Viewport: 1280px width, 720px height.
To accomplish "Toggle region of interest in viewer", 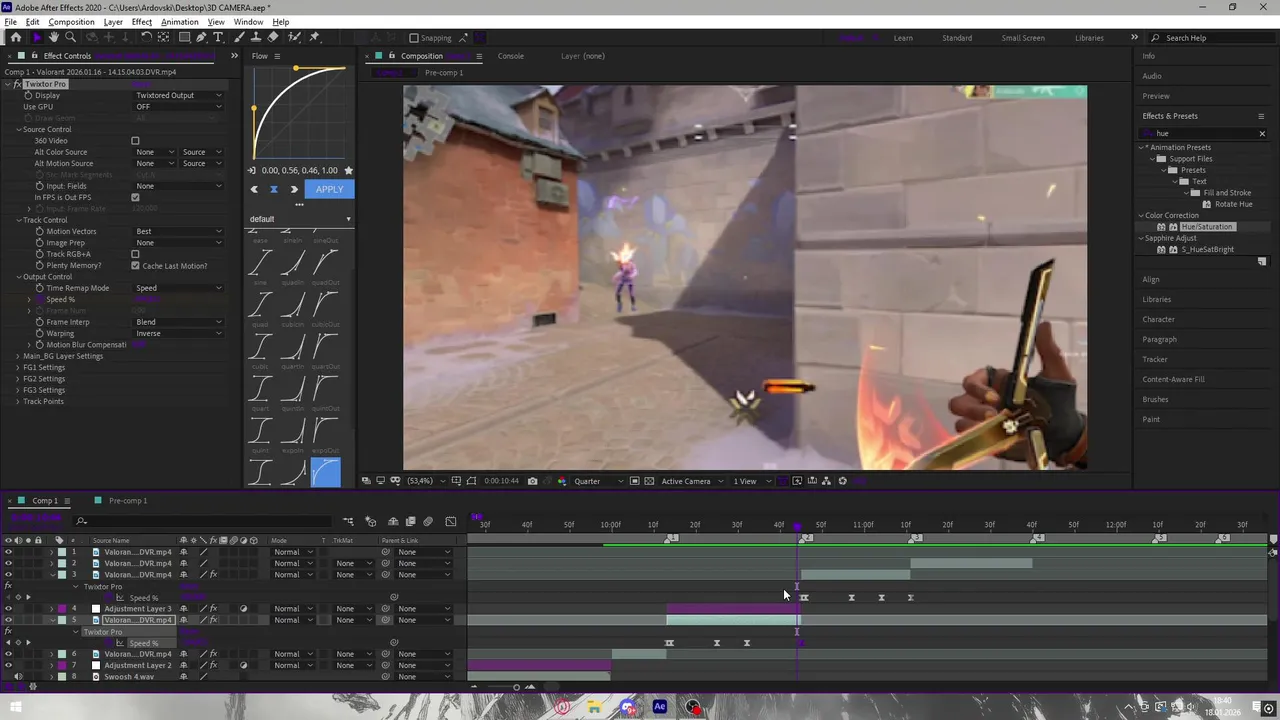I will 634,481.
